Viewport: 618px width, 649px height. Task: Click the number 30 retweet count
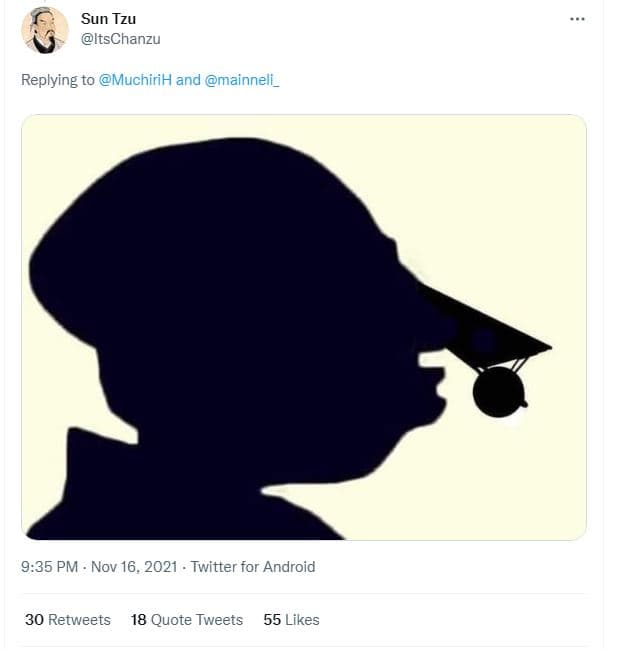(x=34, y=620)
